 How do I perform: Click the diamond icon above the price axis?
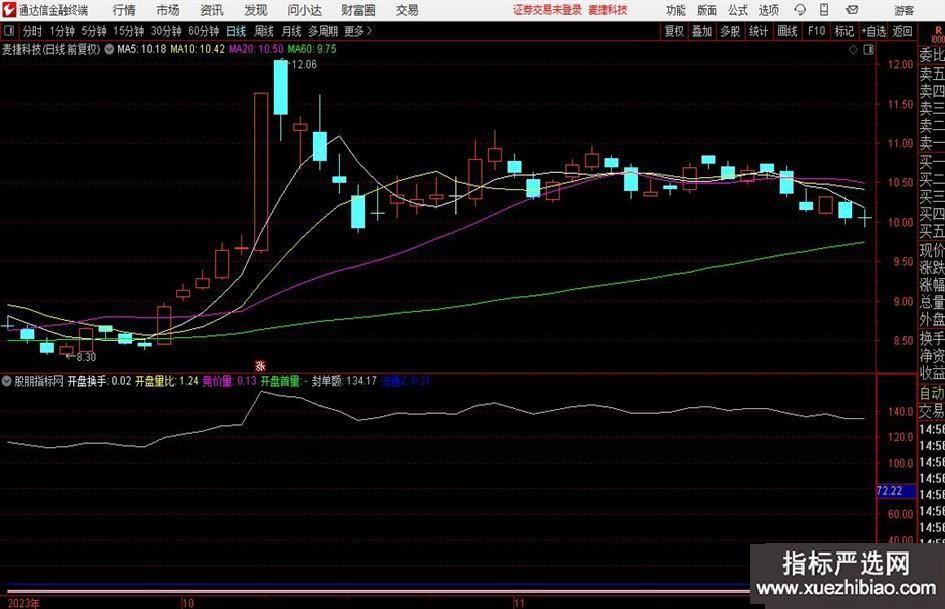[853, 50]
